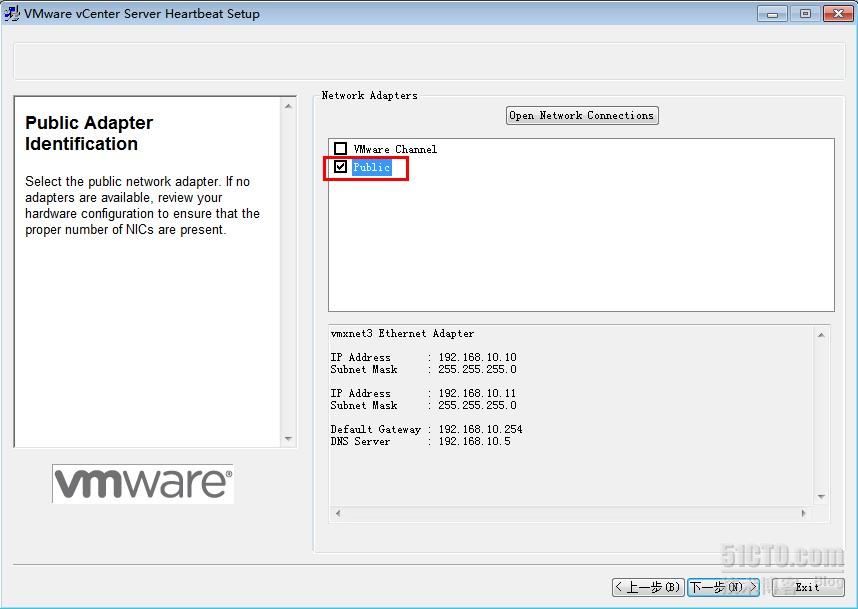
Task: Uncheck the Public adapter checkbox
Action: point(340,166)
